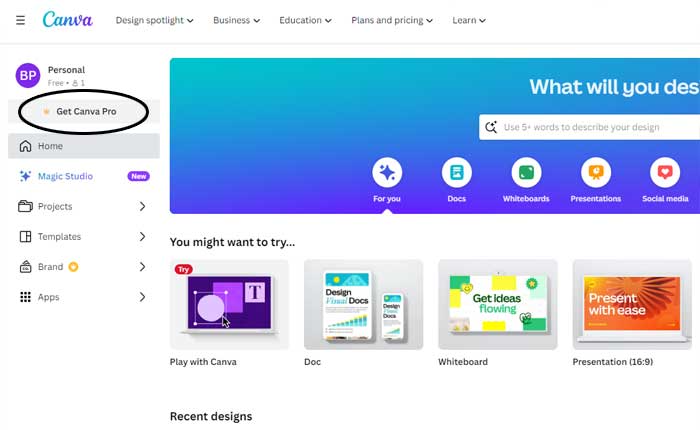Click the Presentation (16:9) label
Image resolution: width=700 pixels, height=430 pixels.
[613, 362]
